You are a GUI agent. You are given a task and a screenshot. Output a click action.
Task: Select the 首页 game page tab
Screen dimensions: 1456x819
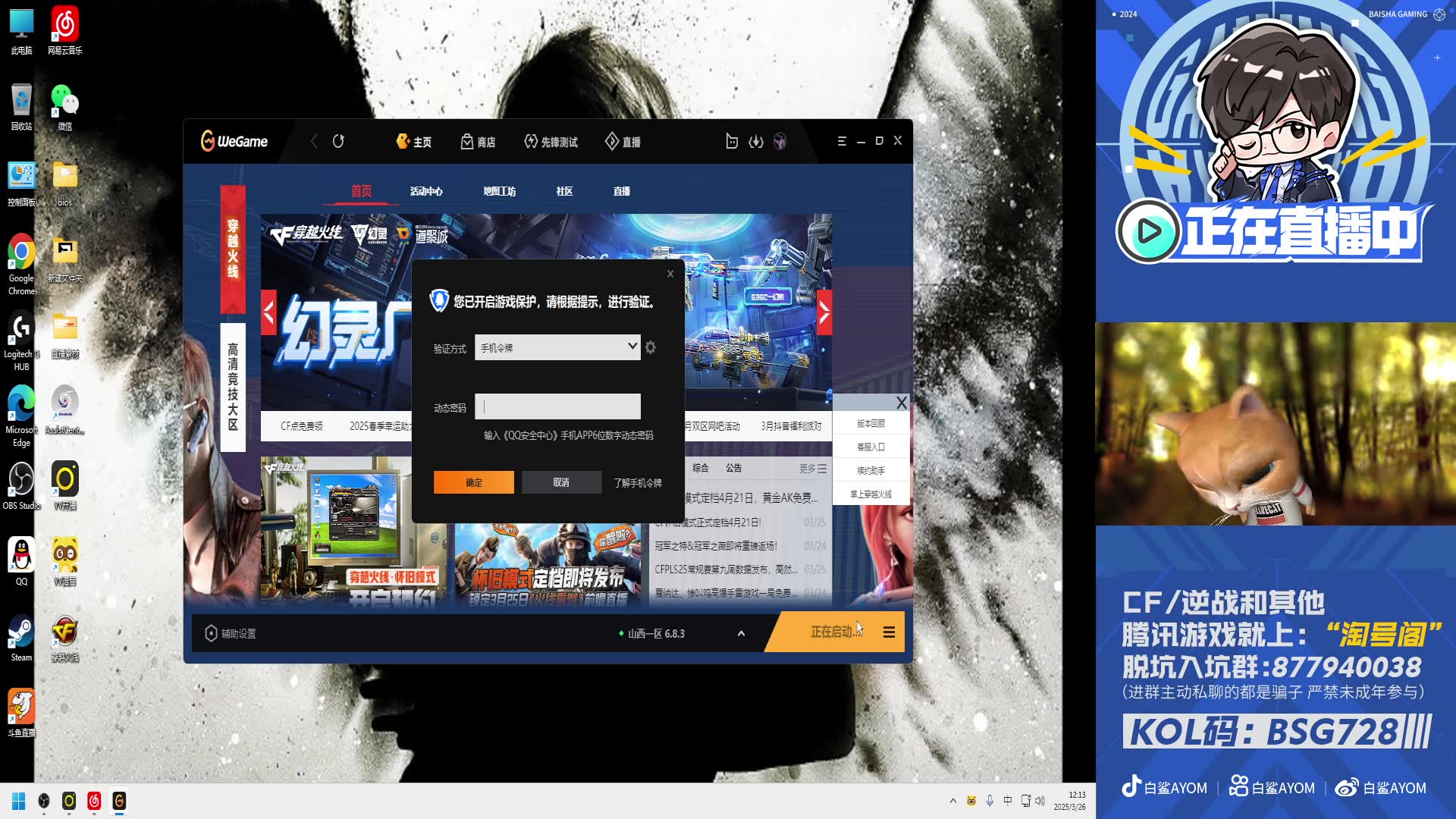pos(362,191)
